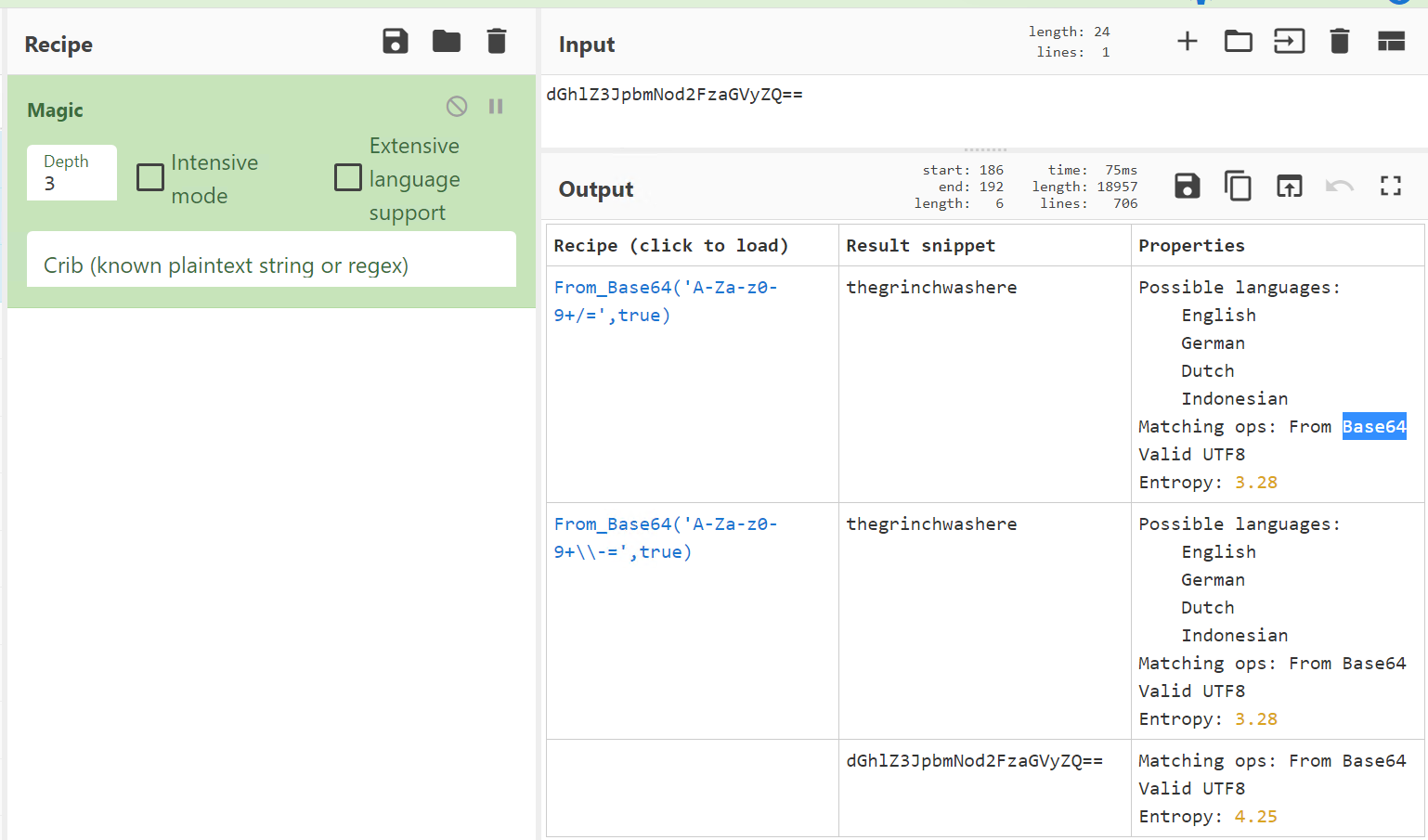The image size is (1428, 840).
Task: Clear input and output trash icon
Action: click(x=1339, y=42)
